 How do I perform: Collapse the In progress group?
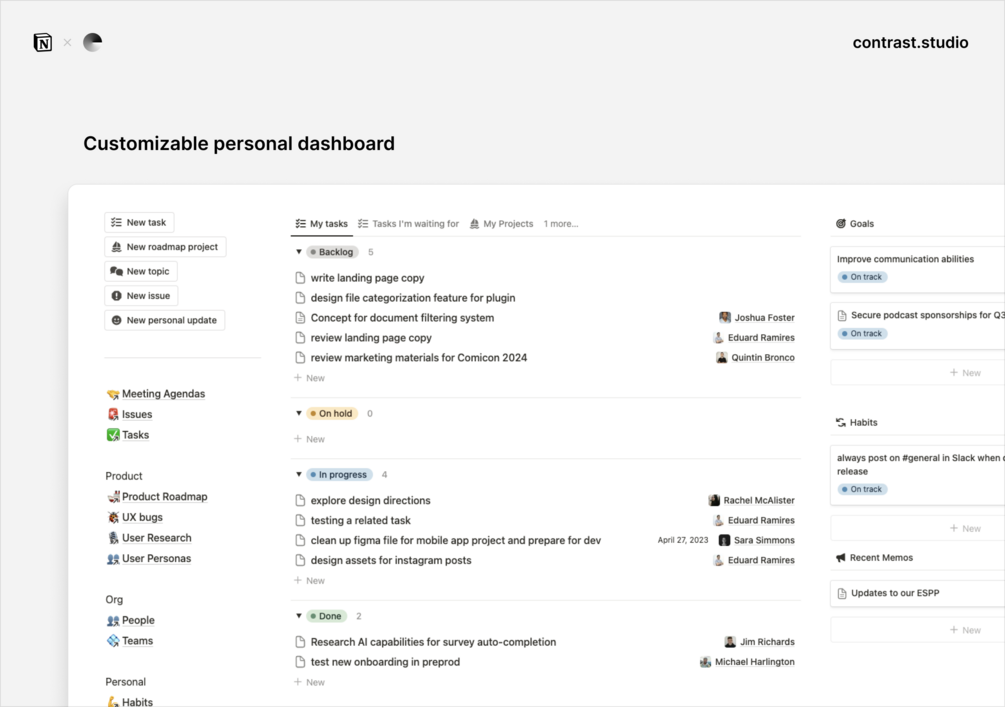click(299, 475)
